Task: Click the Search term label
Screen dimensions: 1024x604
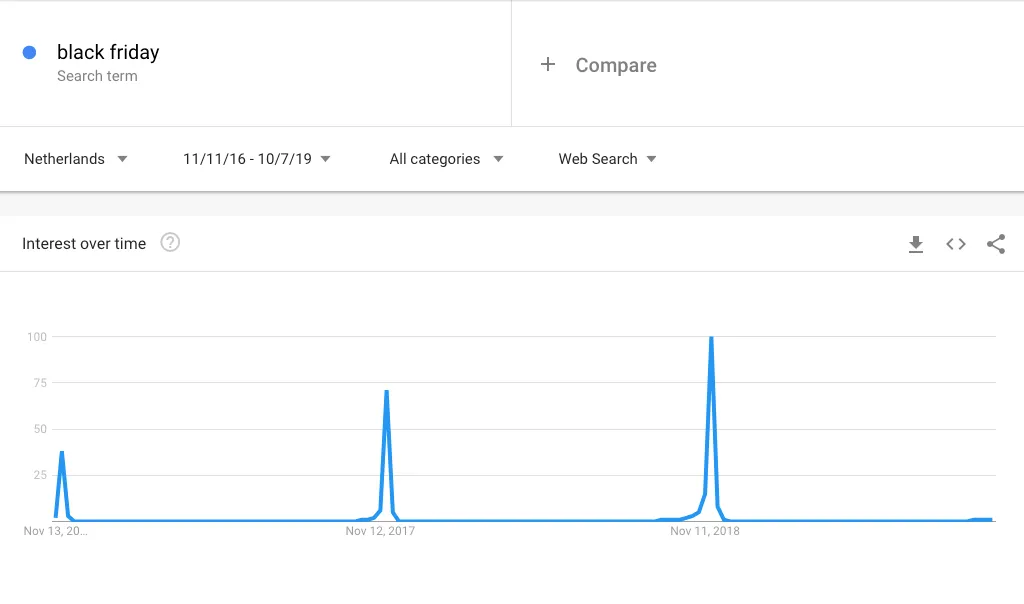Action: [97, 76]
